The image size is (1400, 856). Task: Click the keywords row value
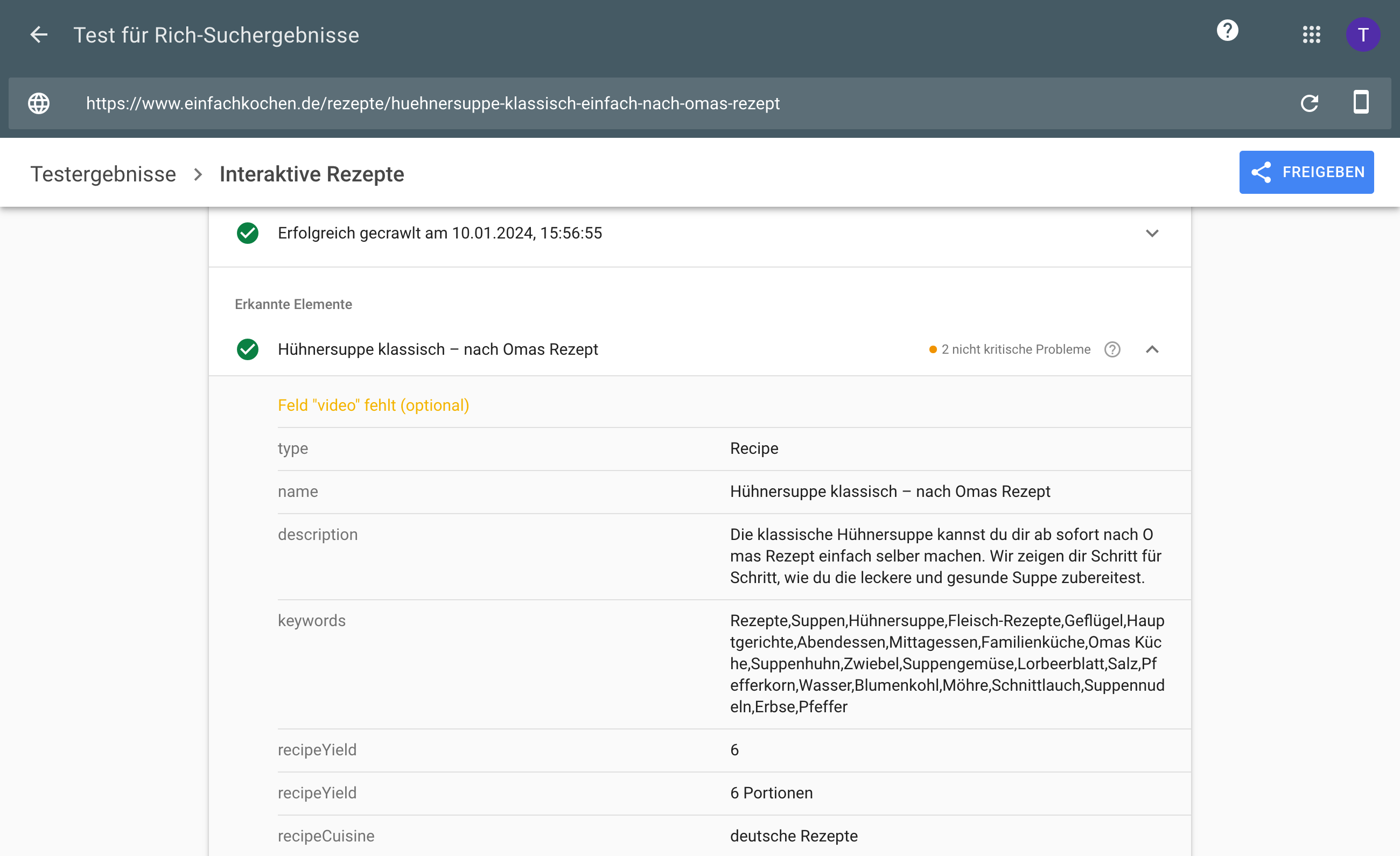point(947,663)
